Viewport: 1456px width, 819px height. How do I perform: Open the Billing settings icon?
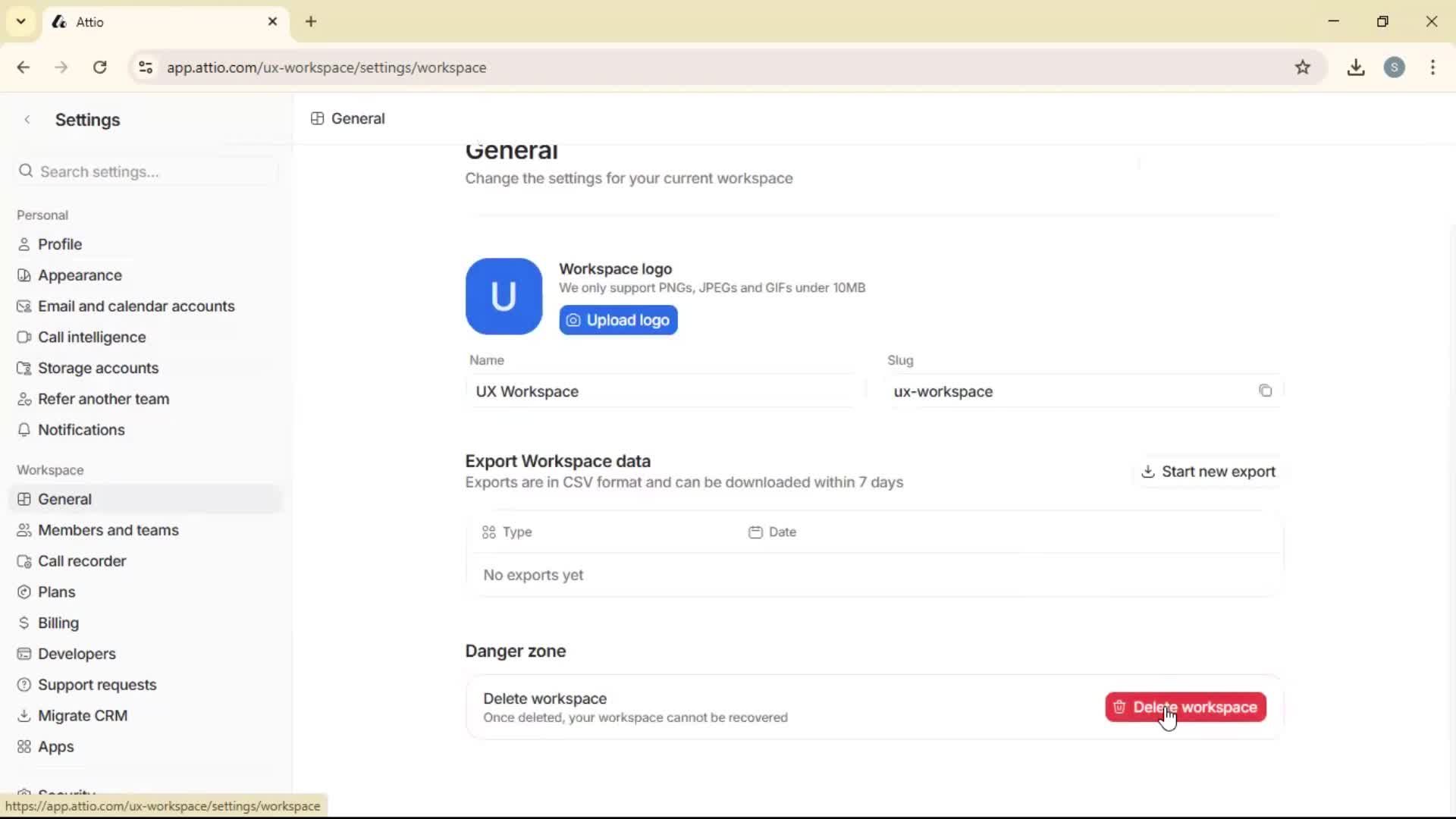[24, 623]
